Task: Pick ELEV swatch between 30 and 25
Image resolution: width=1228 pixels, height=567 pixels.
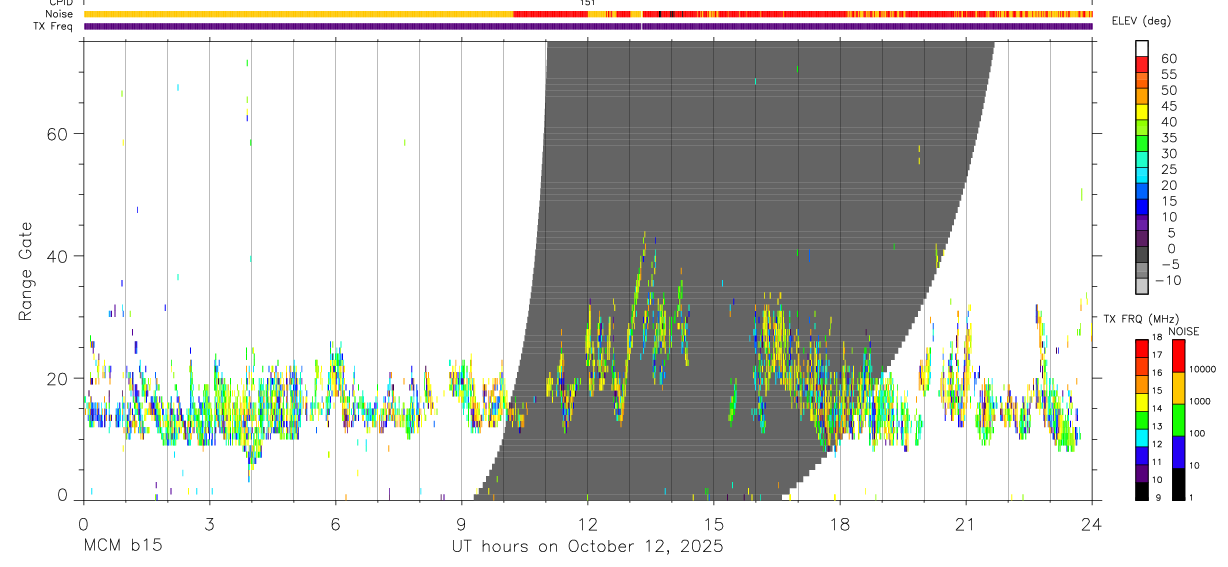Action: (x=1142, y=160)
